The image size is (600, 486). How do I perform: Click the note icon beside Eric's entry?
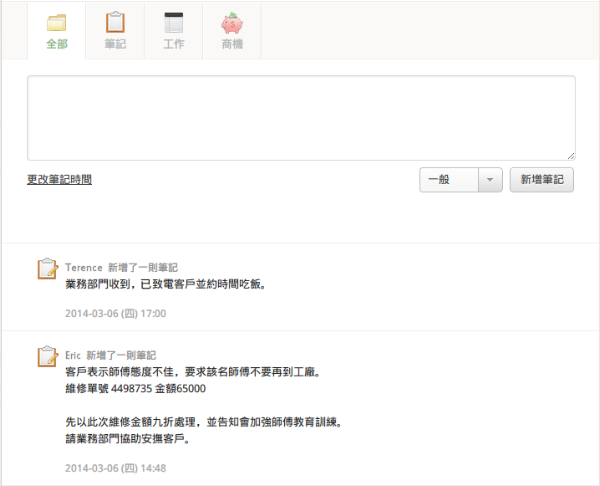(47, 356)
